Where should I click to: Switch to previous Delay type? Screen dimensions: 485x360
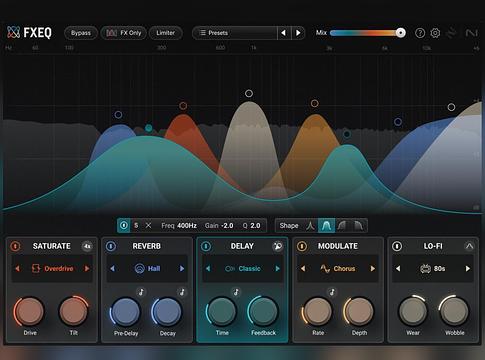(208, 269)
